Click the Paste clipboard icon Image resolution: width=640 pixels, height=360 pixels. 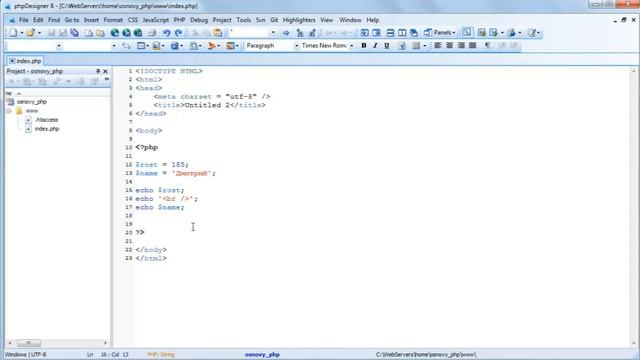pyautogui.click(x=218, y=33)
